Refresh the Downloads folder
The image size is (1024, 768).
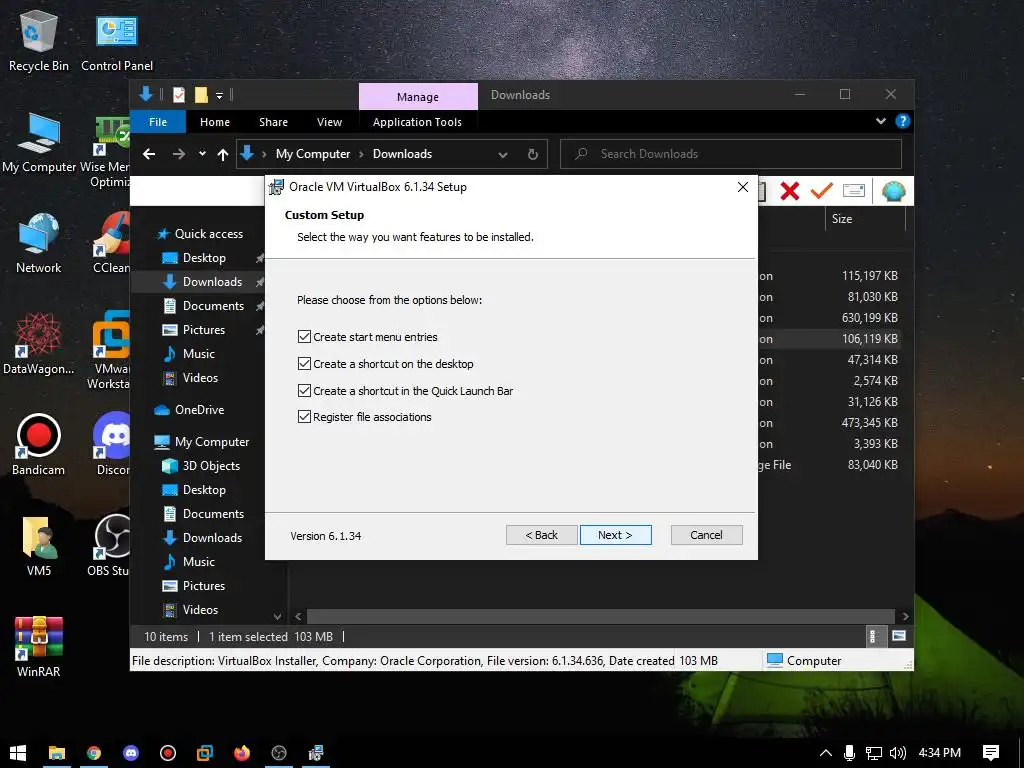pyautogui.click(x=533, y=154)
